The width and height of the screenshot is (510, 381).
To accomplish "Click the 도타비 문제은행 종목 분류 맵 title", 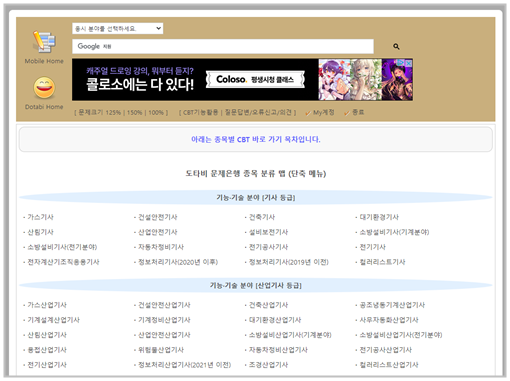I will point(256,173).
